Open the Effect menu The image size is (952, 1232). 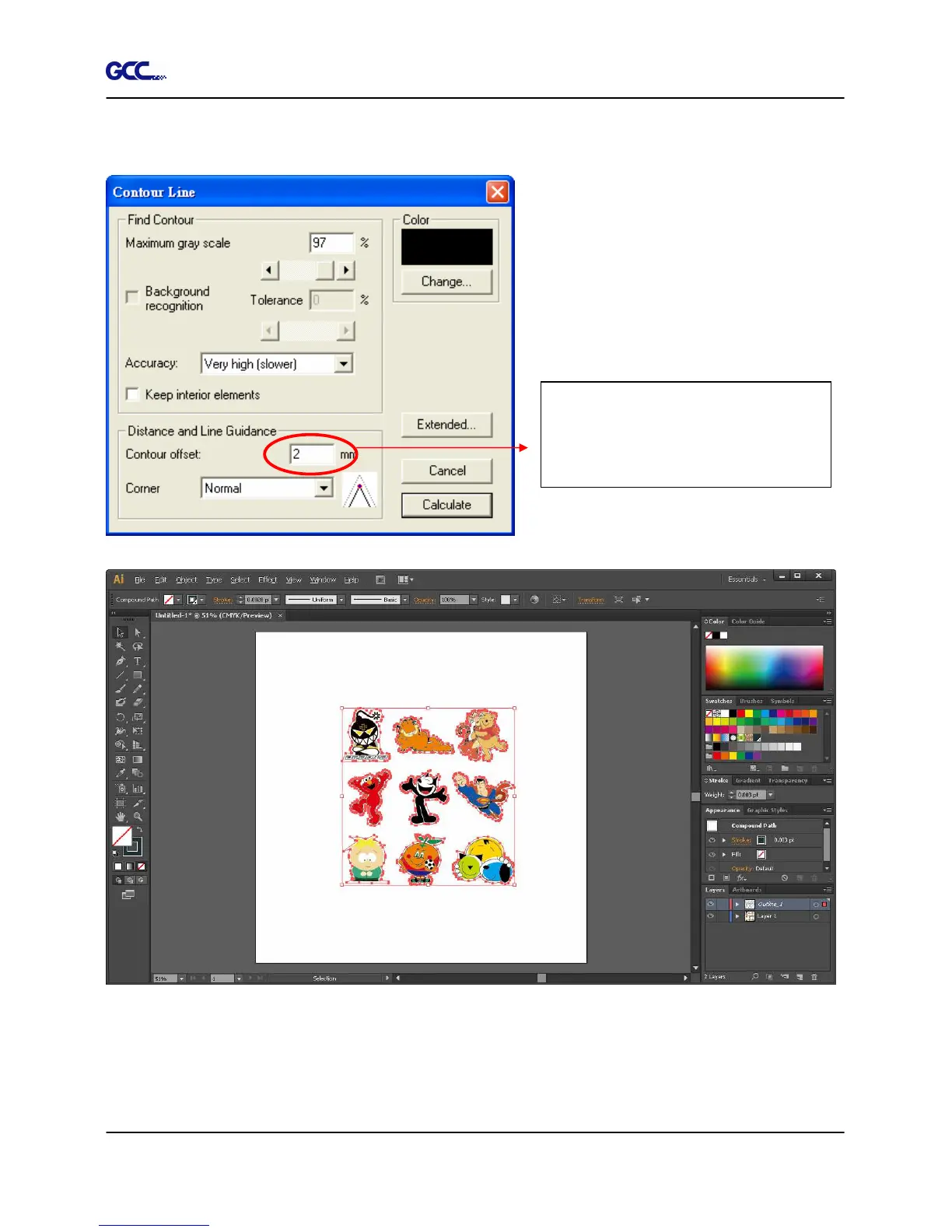click(268, 579)
